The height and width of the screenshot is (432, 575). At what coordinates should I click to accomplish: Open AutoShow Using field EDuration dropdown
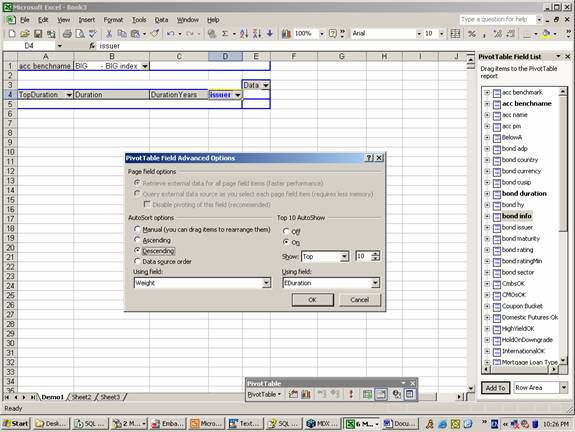click(x=375, y=283)
